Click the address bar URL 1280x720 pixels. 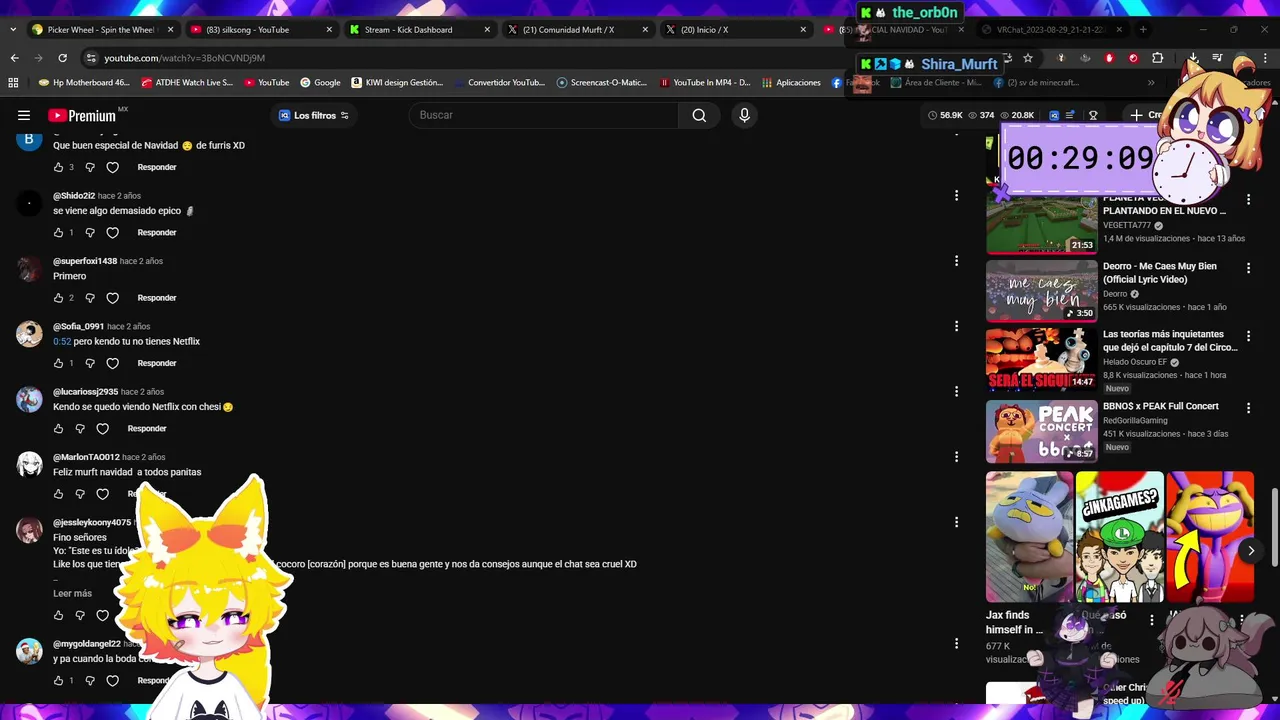(x=185, y=58)
